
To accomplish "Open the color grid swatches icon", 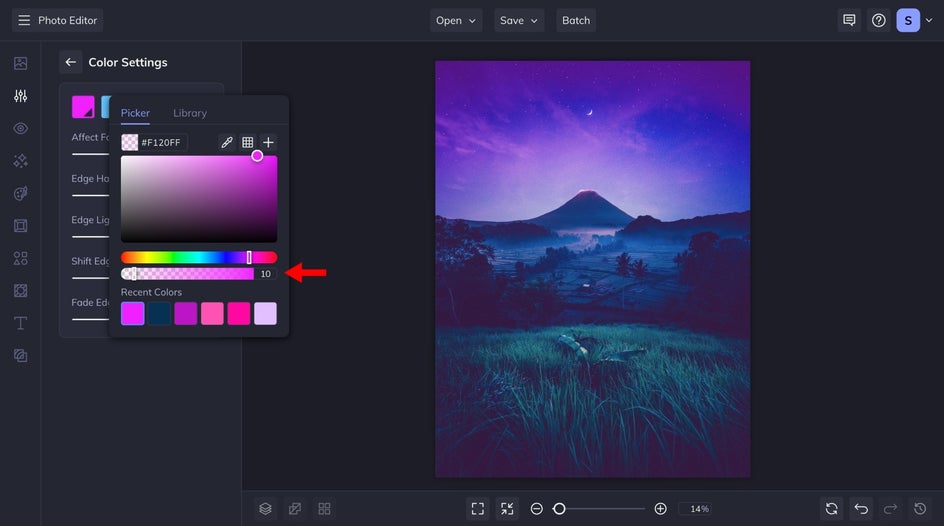I will [x=247, y=143].
